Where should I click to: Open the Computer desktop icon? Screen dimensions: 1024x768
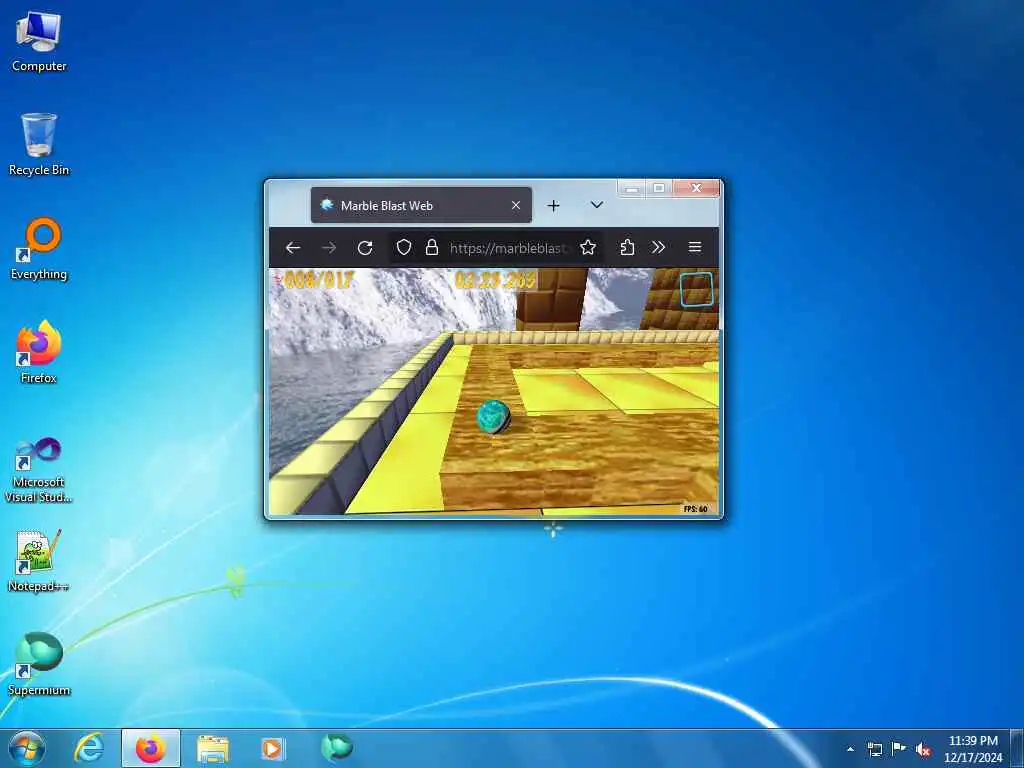pyautogui.click(x=39, y=42)
